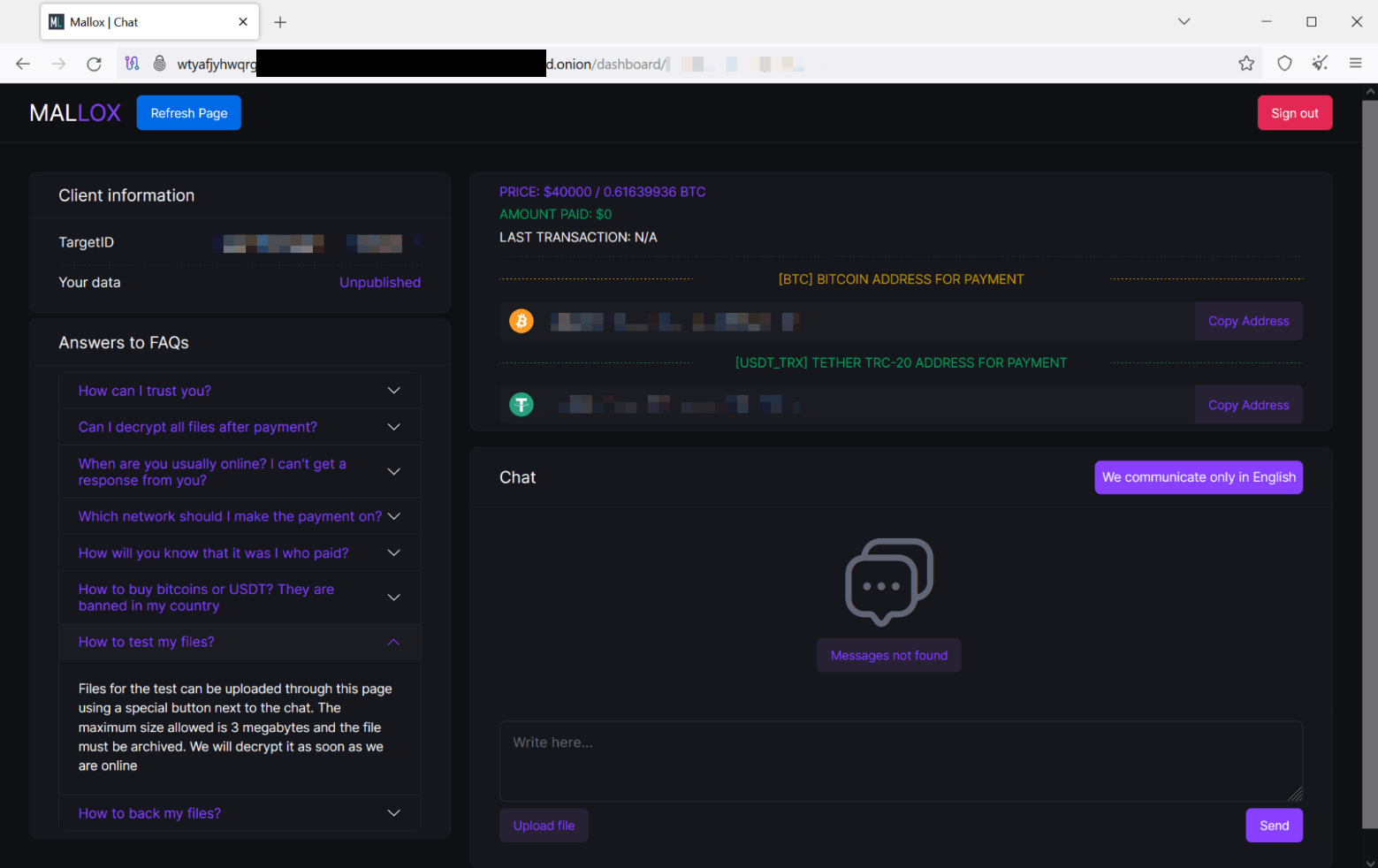The image size is (1378, 868).
Task: Click the Unpublished data status
Action: tap(380, 282)
